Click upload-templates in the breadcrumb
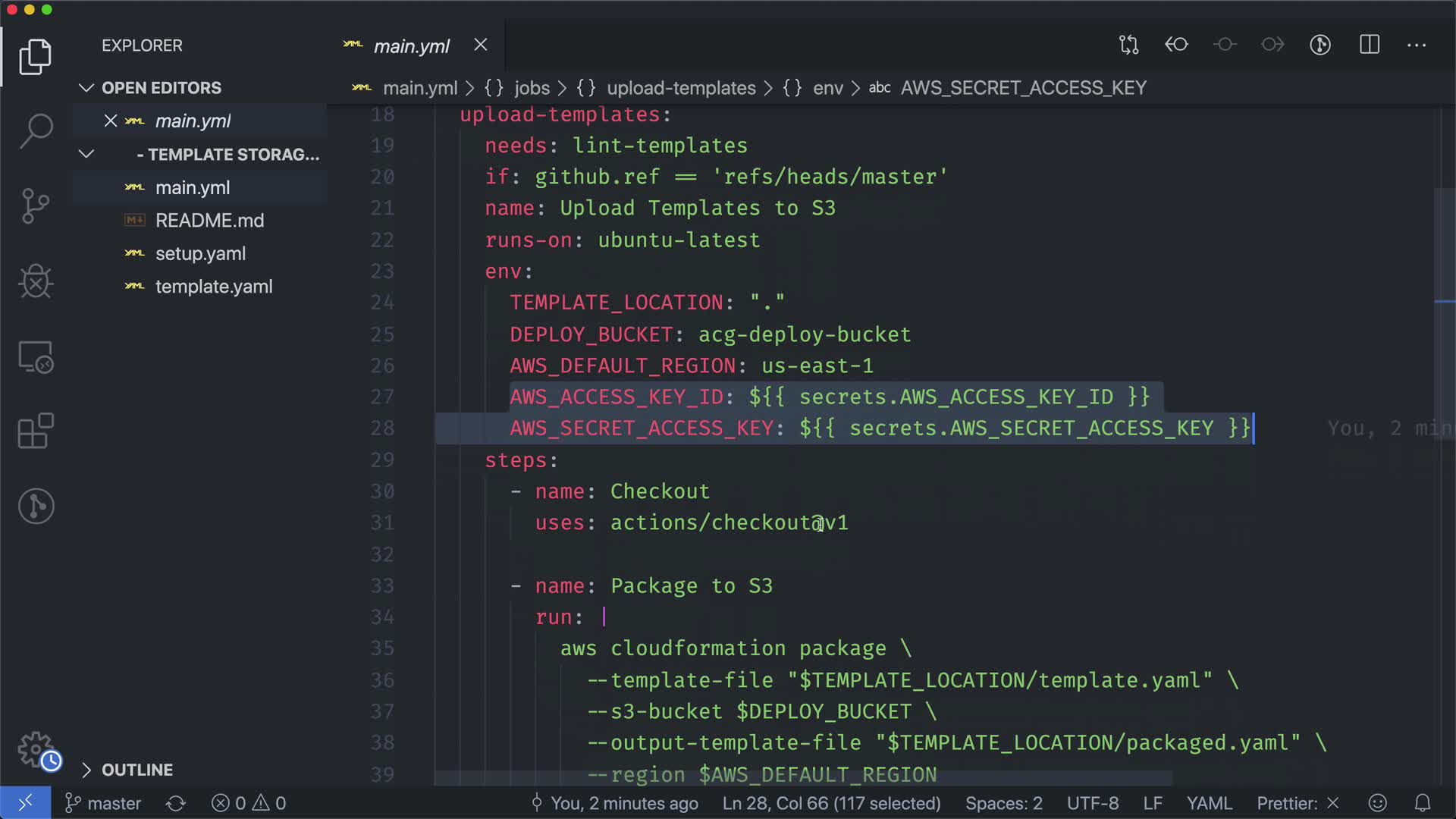 coord(680,88)
